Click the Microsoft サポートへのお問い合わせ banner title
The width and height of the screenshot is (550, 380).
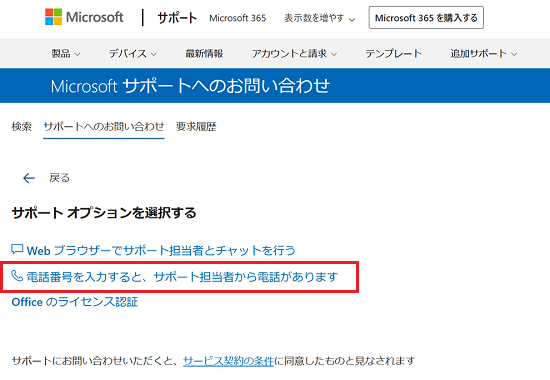(x=190, y=86)
